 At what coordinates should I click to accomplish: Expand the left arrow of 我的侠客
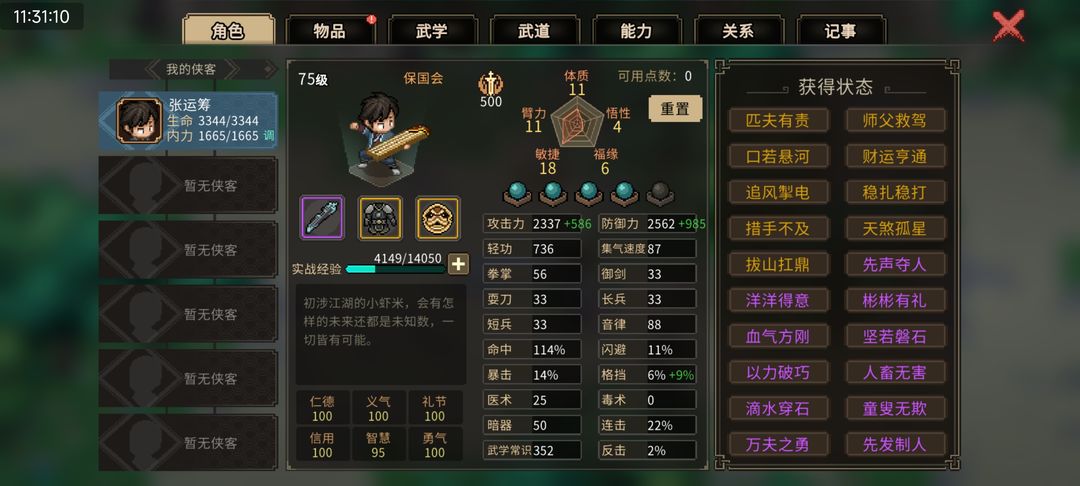[x=154, y=69]
